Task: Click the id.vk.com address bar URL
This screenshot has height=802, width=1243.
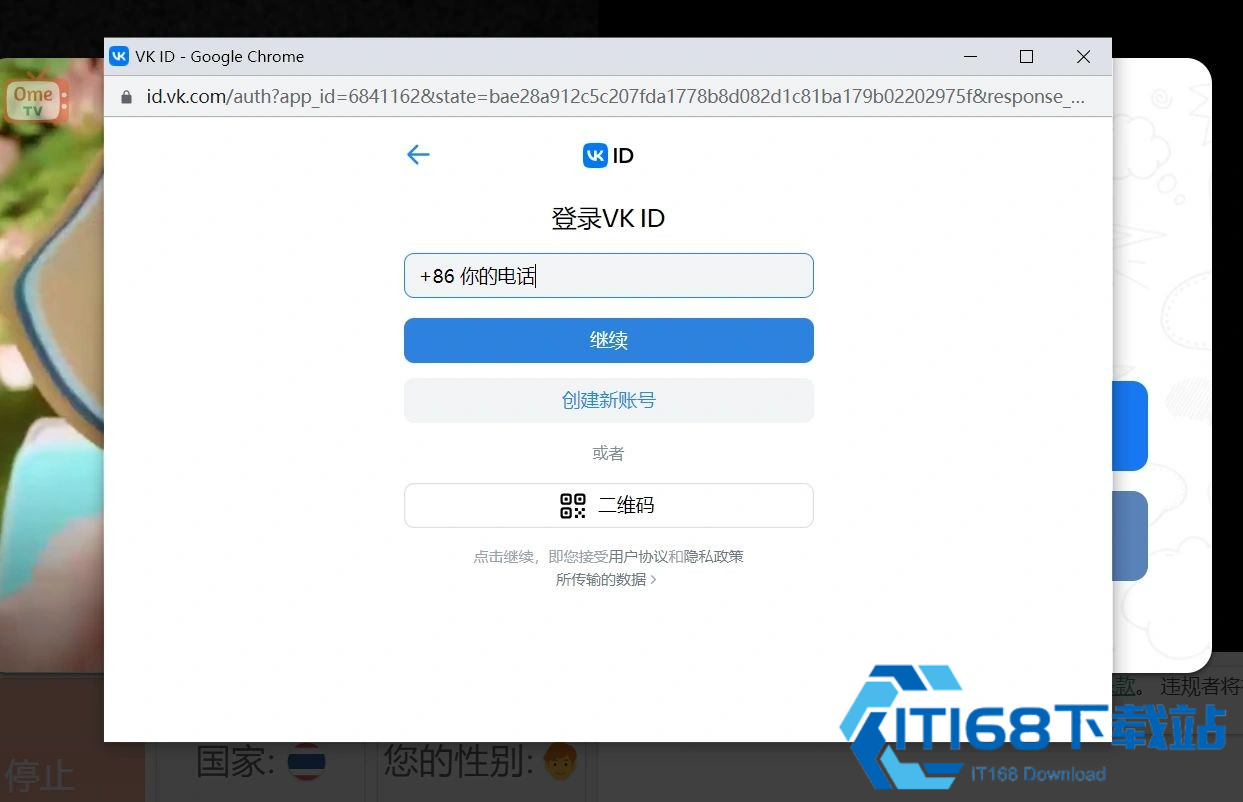Action: pos(615,97)
